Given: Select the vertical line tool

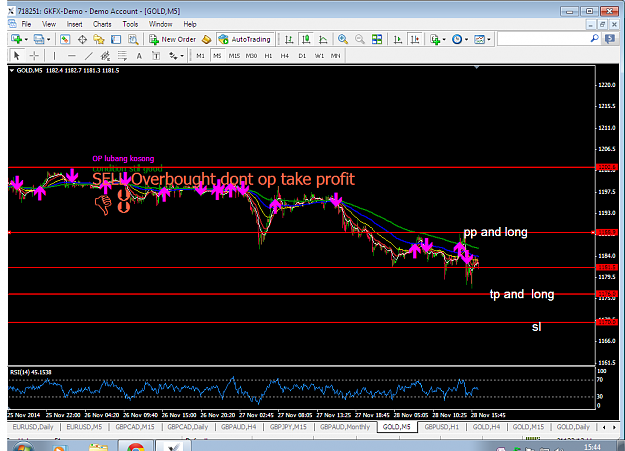Looking at the screenshot, I should pos(55,56).
